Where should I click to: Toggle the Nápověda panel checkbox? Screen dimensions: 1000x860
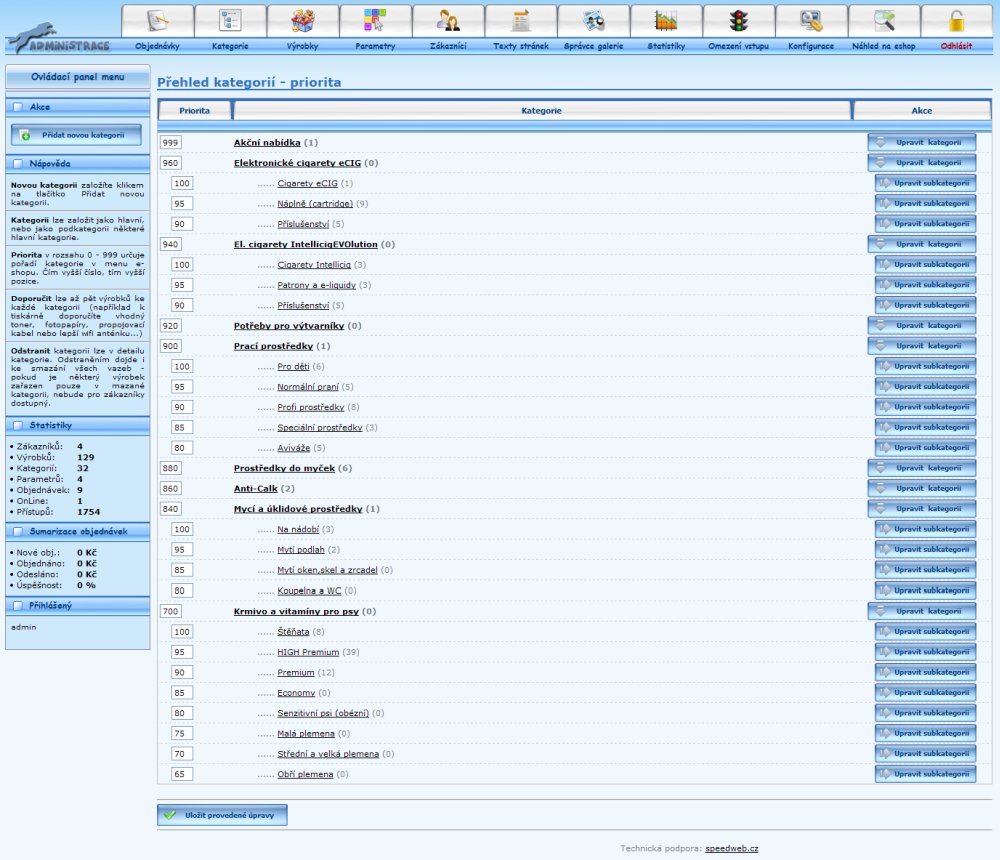coord(18,162)
